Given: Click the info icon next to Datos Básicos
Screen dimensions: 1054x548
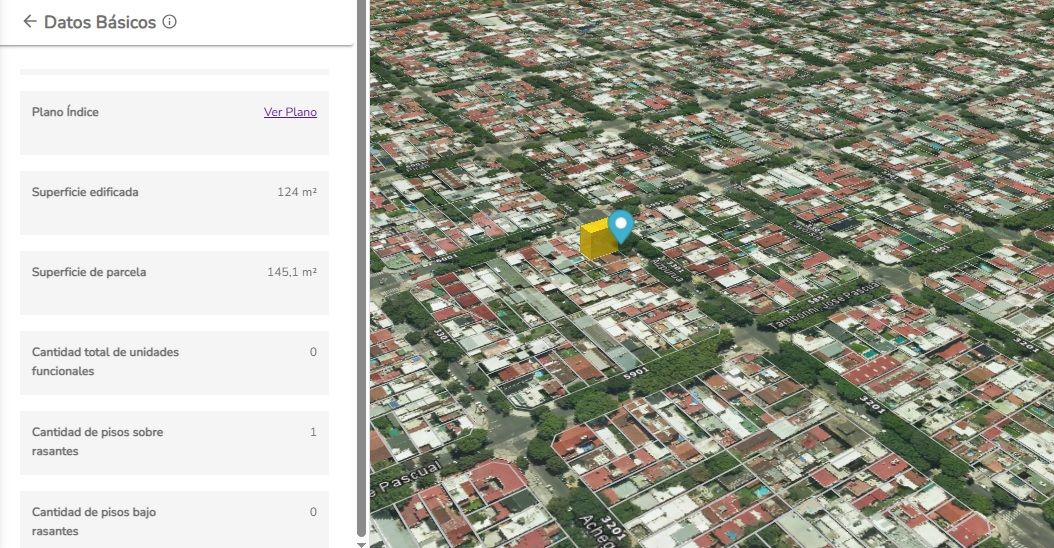Looking at the screenshot, I should coord(170,21).
